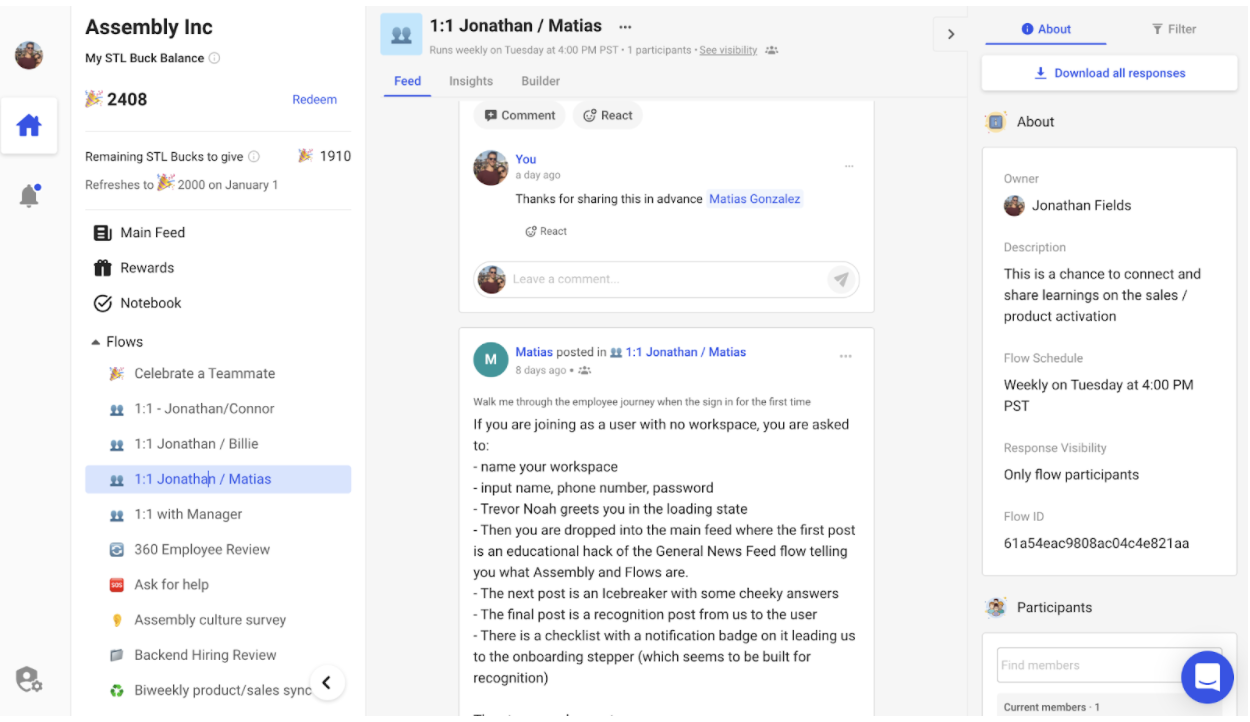Open the three-dot menu next to flow title
The image size is (1250, 722).
tap(625, 26)
